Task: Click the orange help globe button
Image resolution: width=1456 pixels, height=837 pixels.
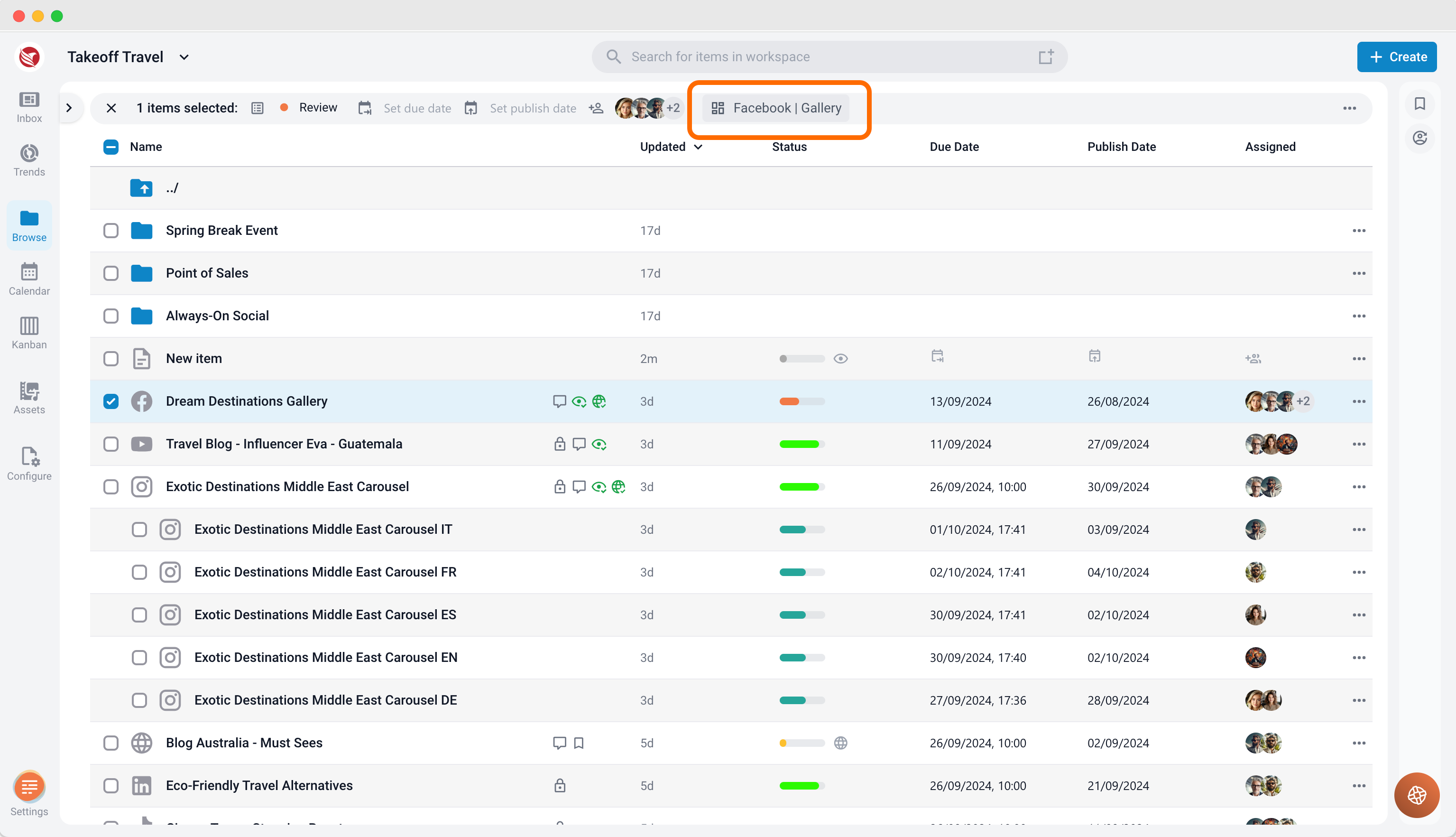Action: pyautogui.click(x=1416, y=795)
